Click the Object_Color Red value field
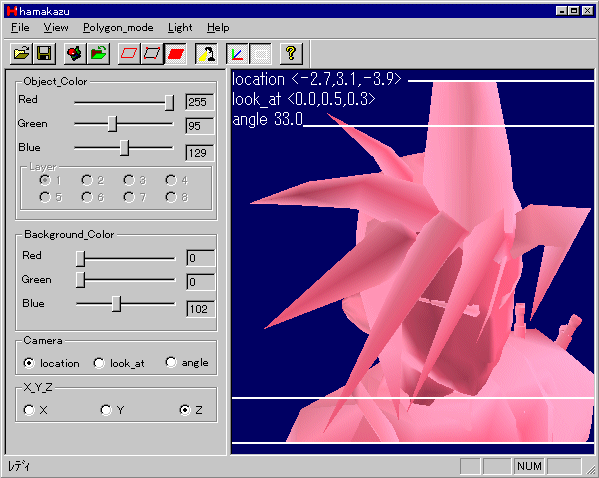Viewport: 599px width, 478px height. click(199, 102)
